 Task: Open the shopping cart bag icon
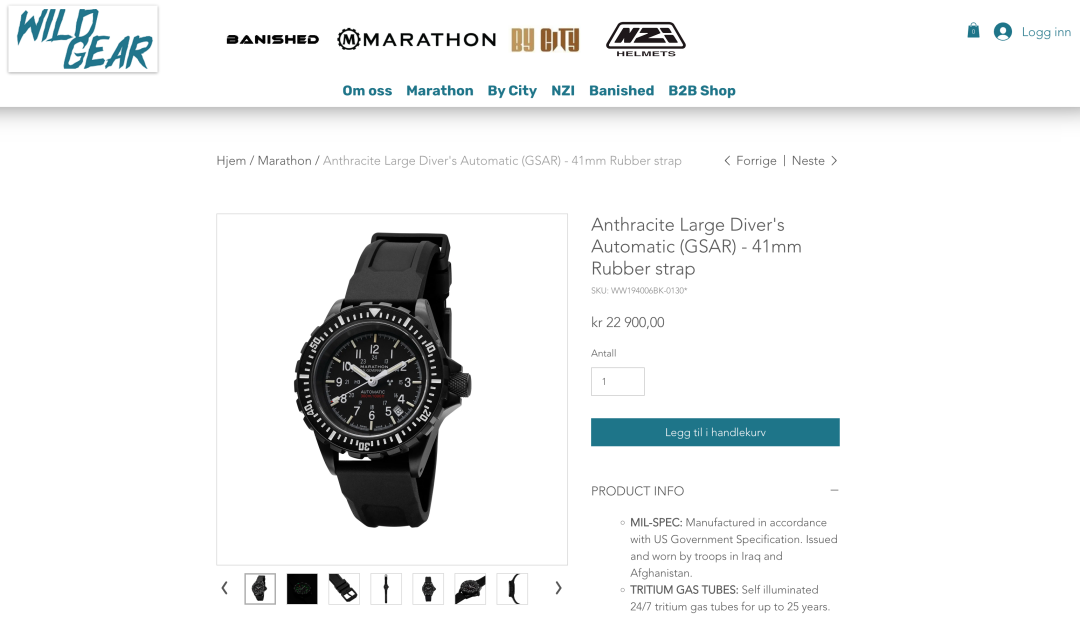pyautogui.click(x=973, y=30)
